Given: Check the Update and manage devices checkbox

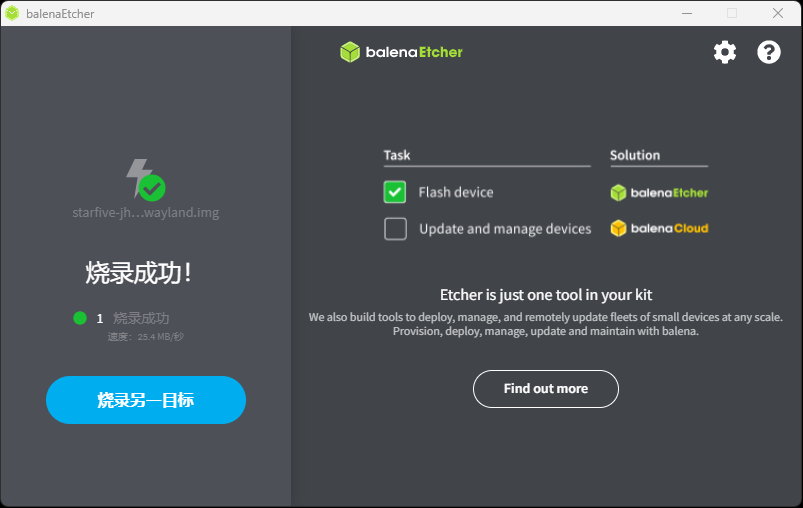Looking at the screenshot, I should [x=395, y=229].
